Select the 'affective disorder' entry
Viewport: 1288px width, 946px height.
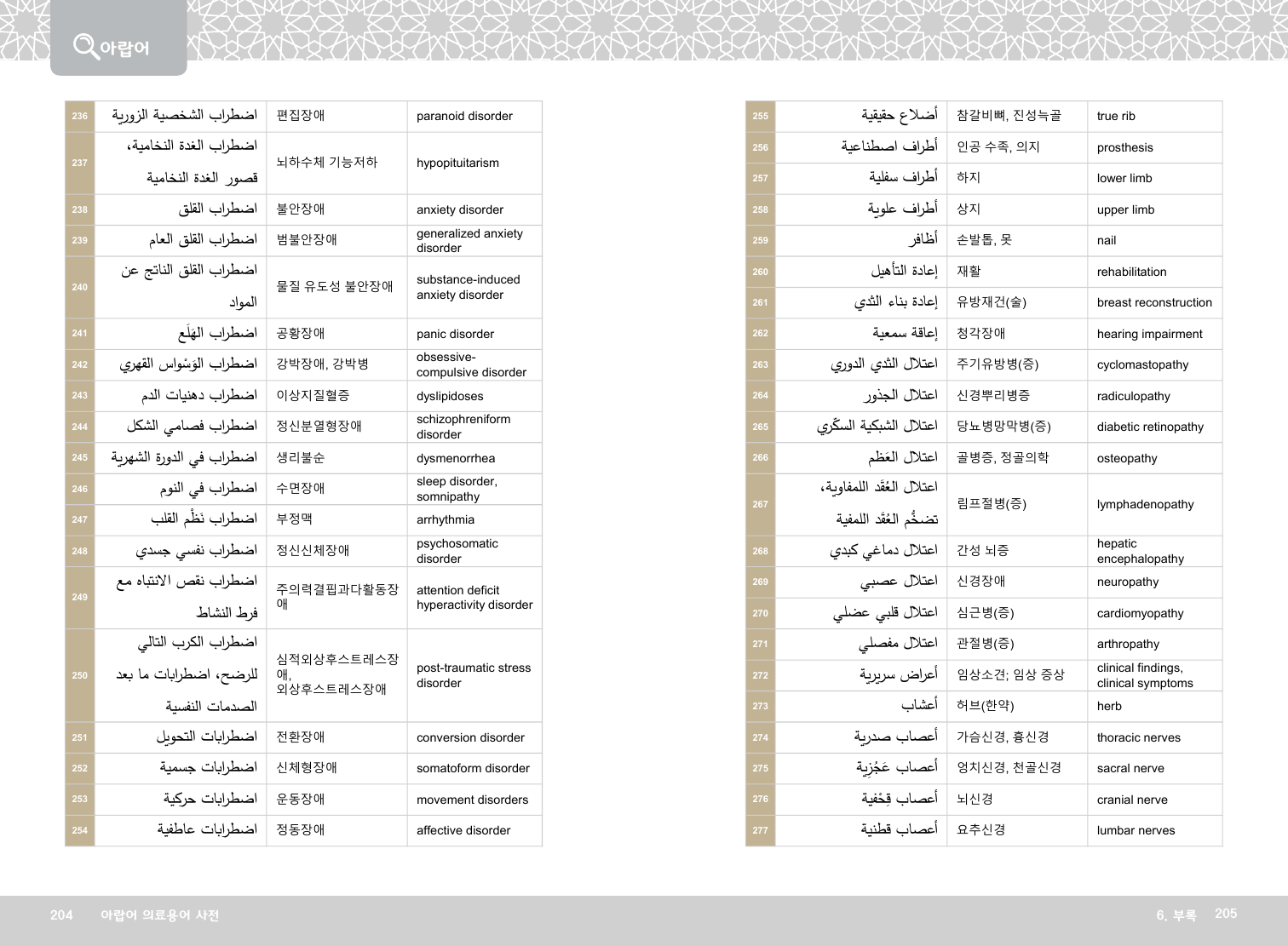pos(463,830)
